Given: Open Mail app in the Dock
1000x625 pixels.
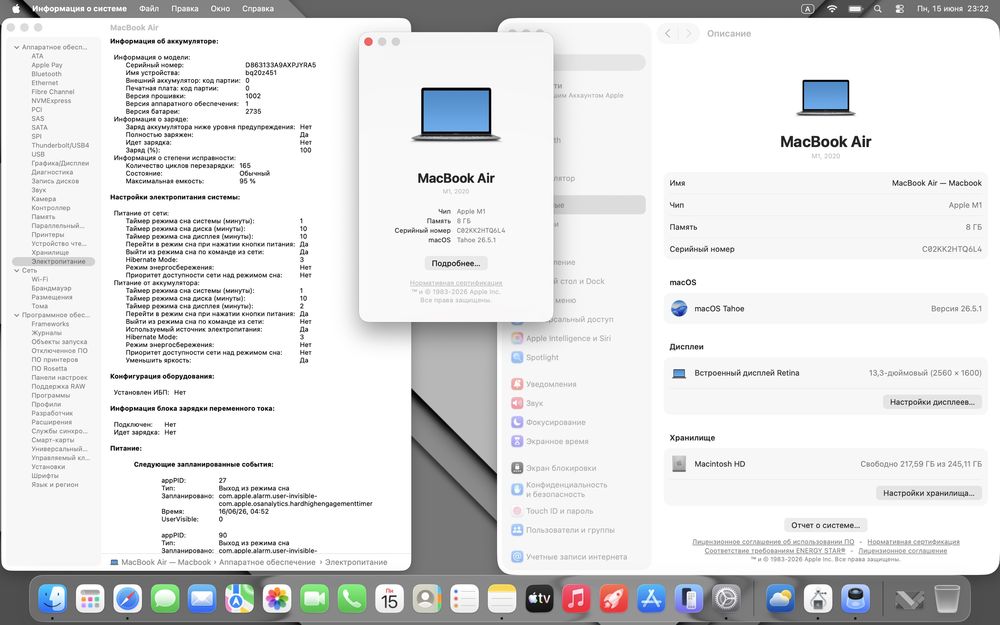Looking at the screenshot, I should coord(202,598).
